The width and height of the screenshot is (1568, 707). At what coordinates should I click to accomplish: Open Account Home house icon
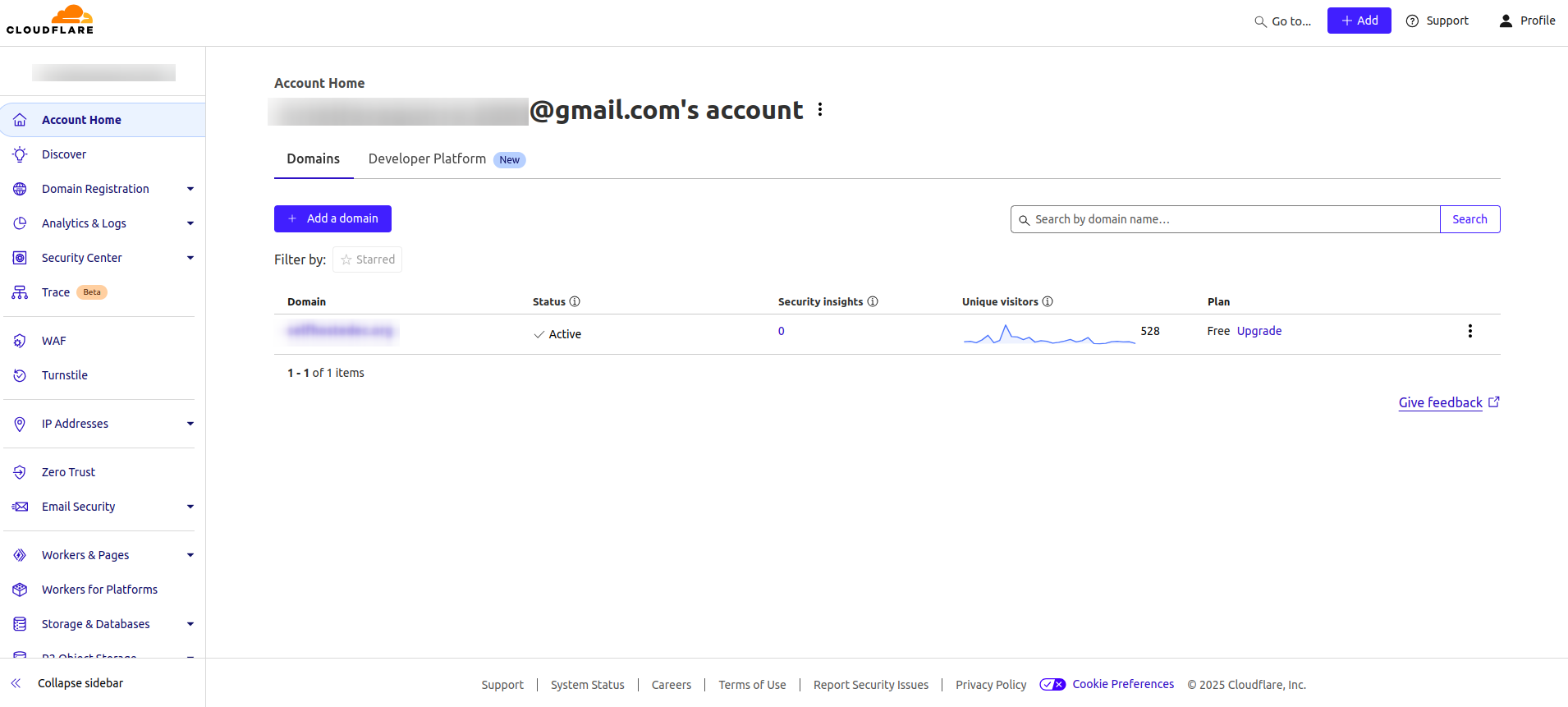point(20,120)
